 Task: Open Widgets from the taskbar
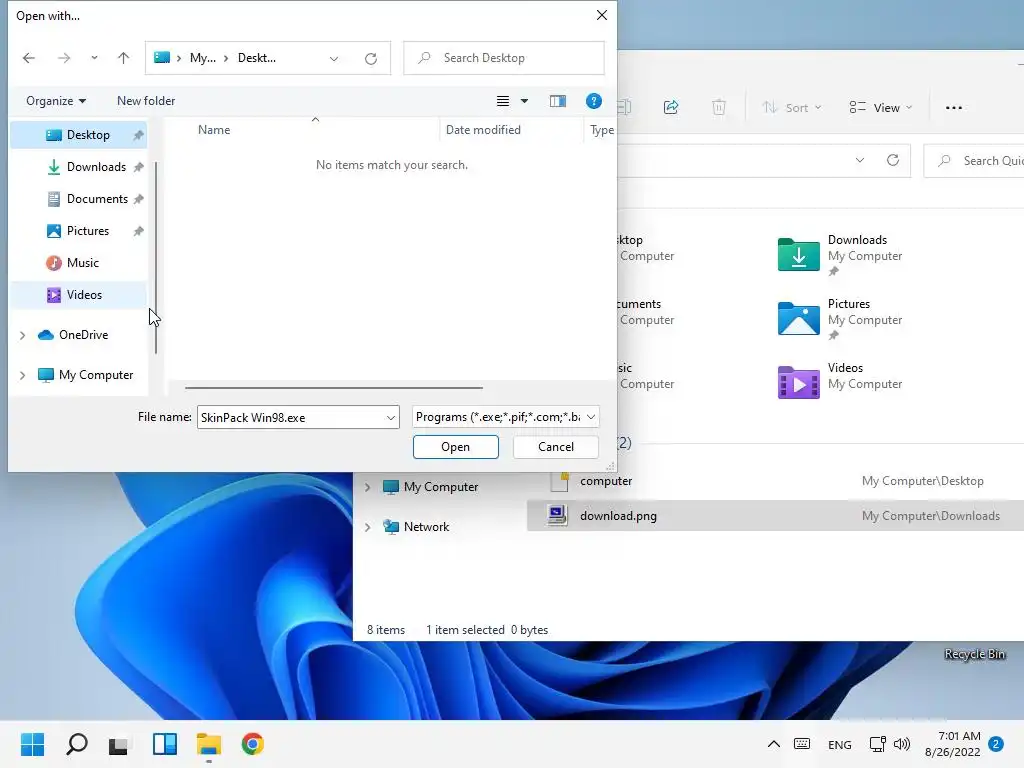coord(165,744)
